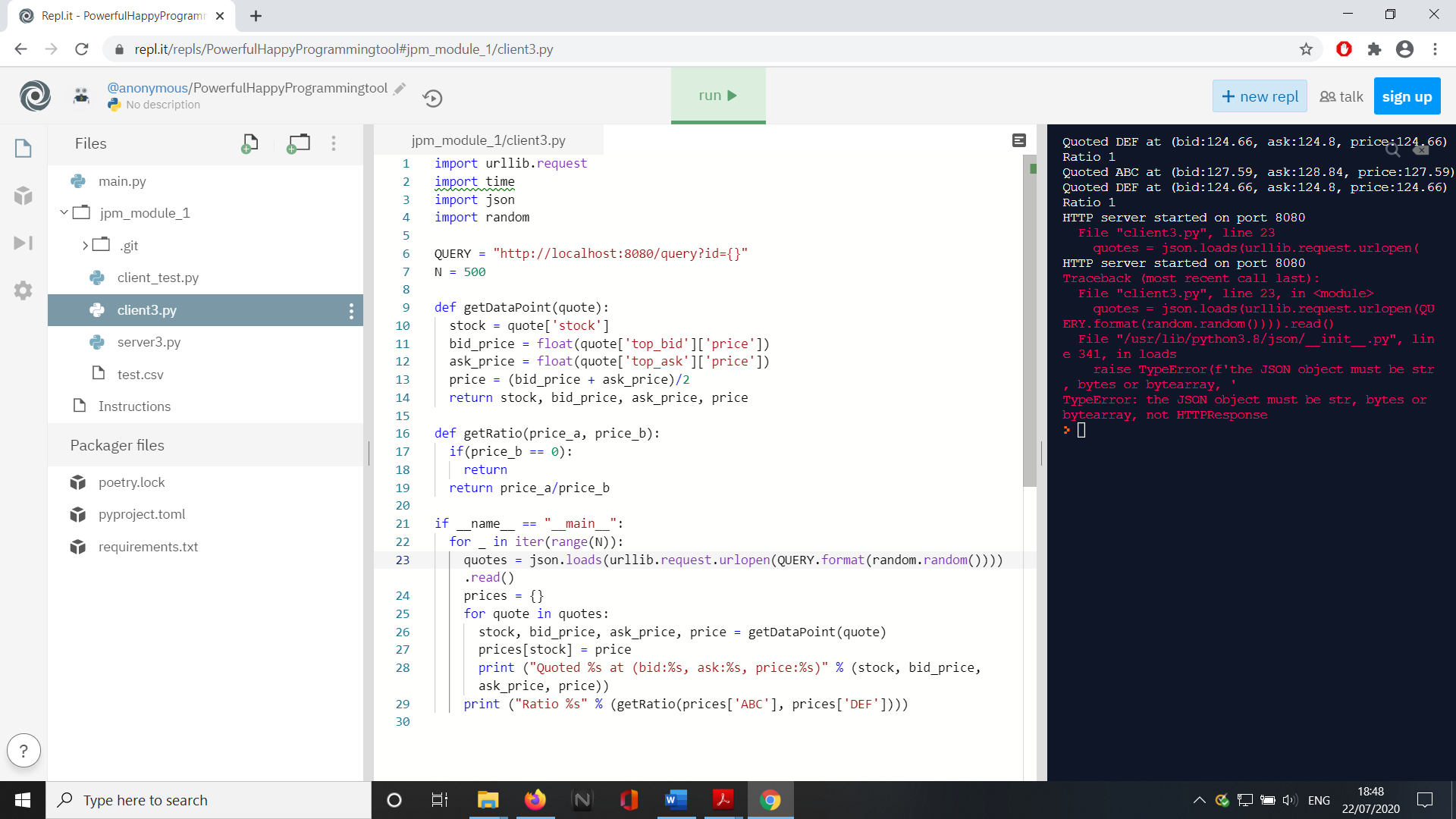Create a new folder in the Files panel
Image resolution: width=1456 pixels, height=819 pixels.
pos(298,143)
